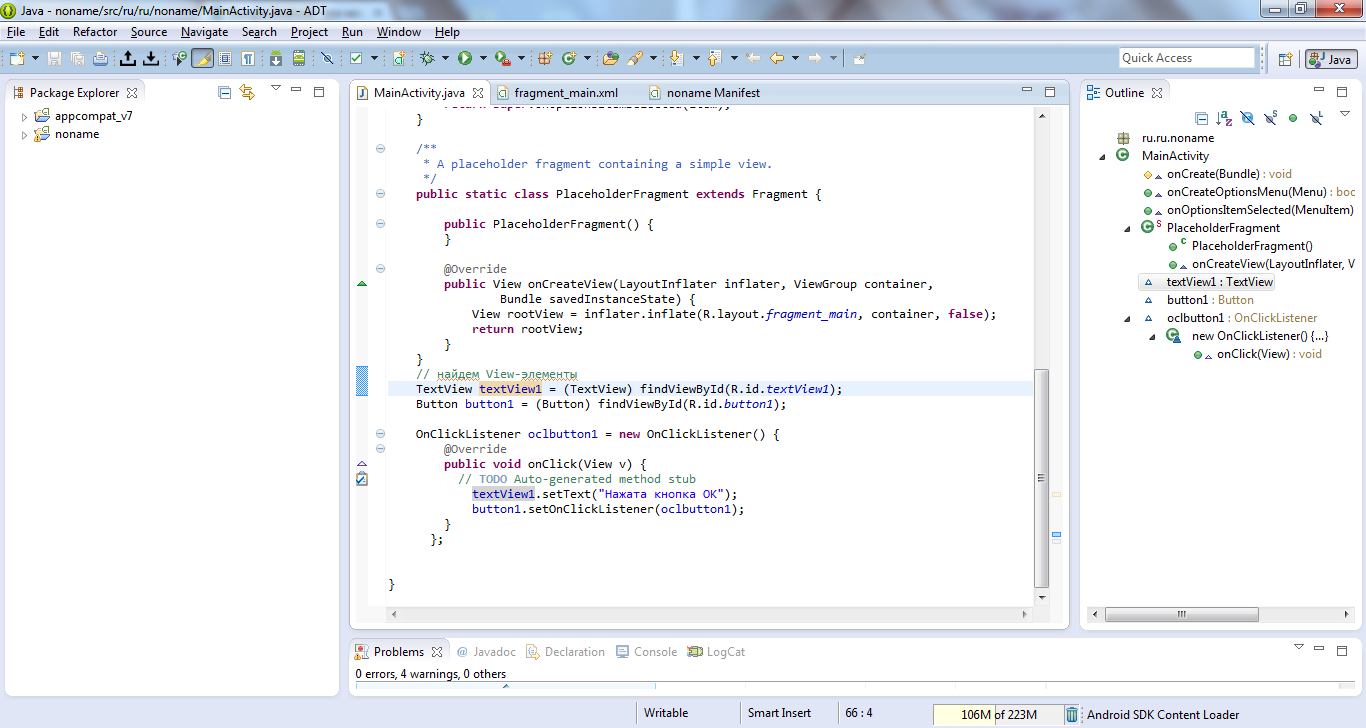Screen dimensions: 1366x728
Task: Fold the onCreateView method in editor
Action: coord(380,269)
